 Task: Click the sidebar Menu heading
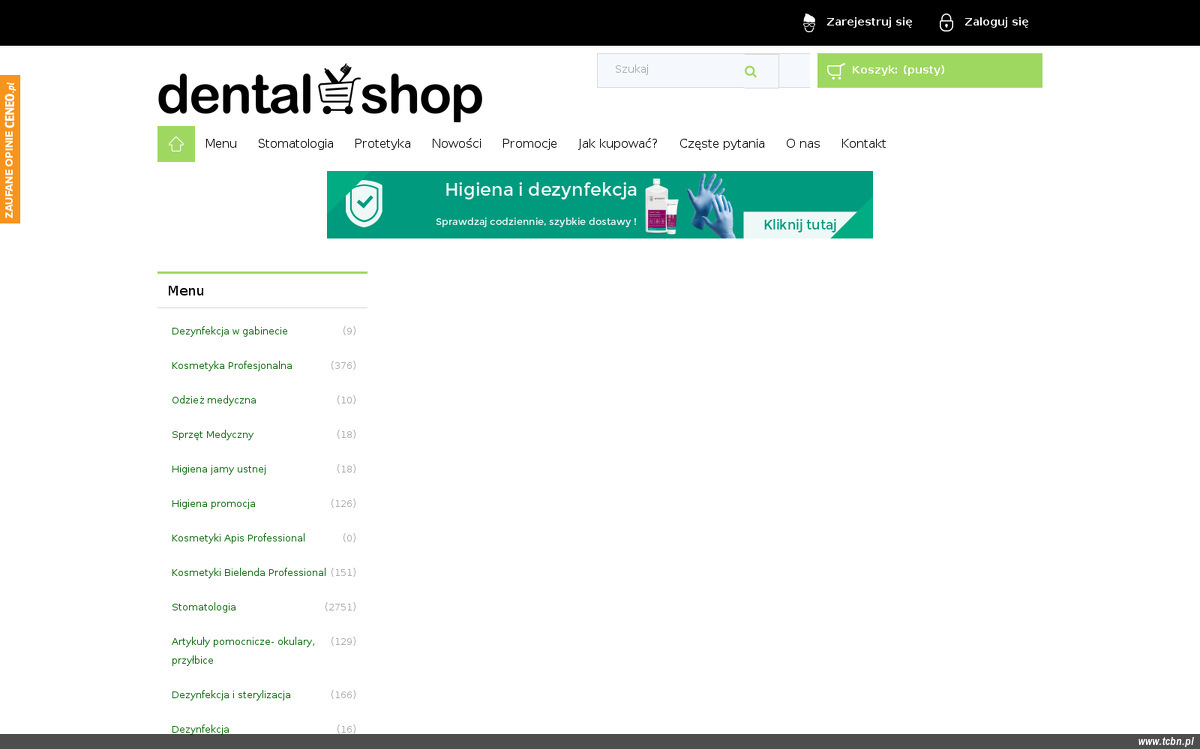point(186,291)
